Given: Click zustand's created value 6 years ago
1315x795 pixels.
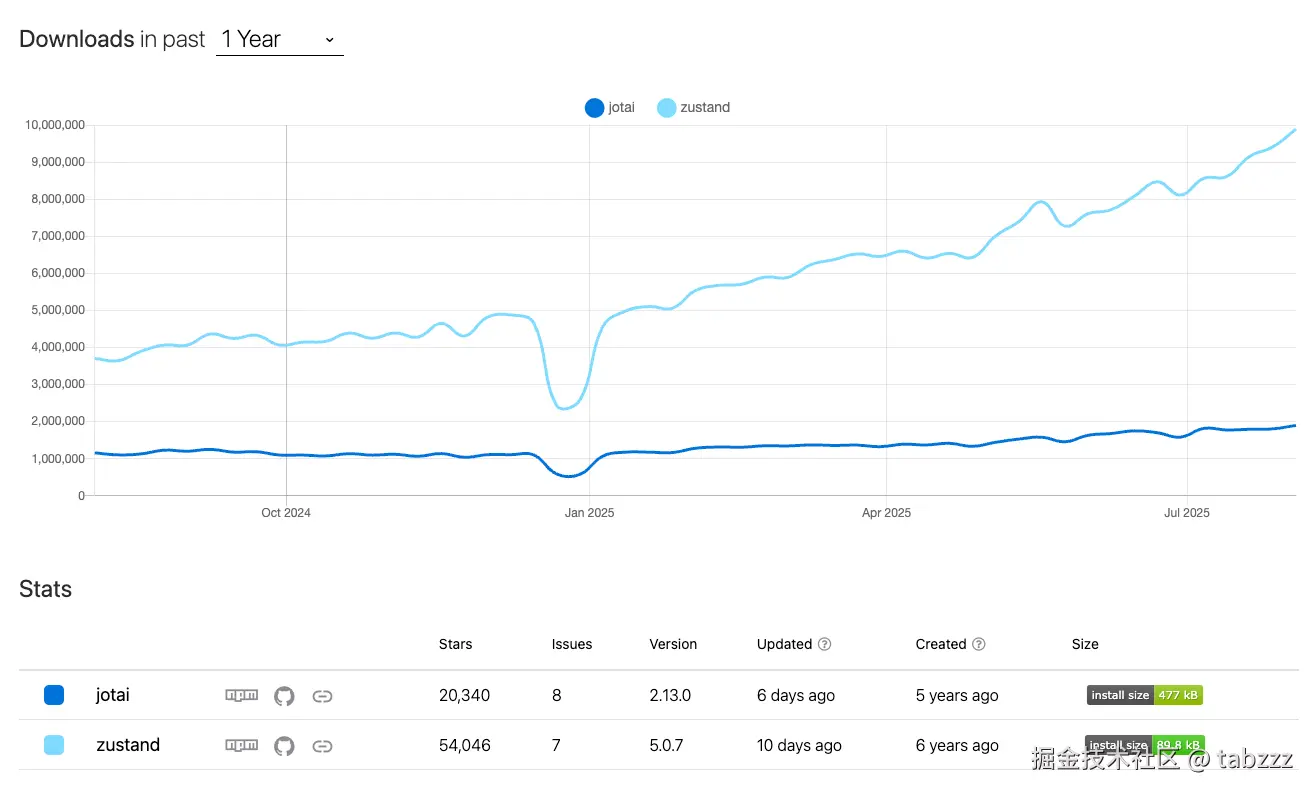Looking at the screenshot, I should pos(957,745).
